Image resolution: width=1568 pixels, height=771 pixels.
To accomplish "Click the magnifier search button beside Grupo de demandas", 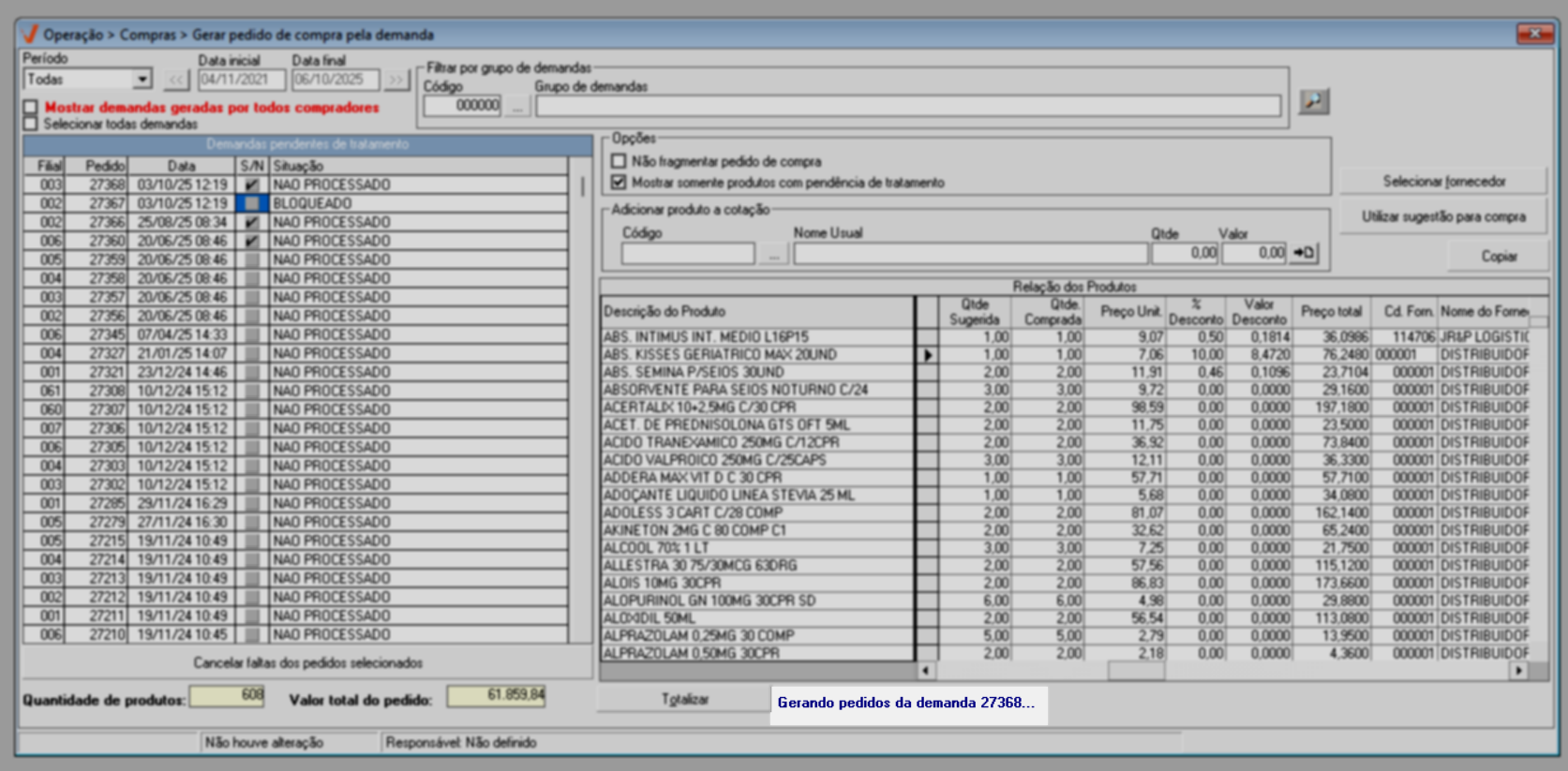I will 1313,101.
